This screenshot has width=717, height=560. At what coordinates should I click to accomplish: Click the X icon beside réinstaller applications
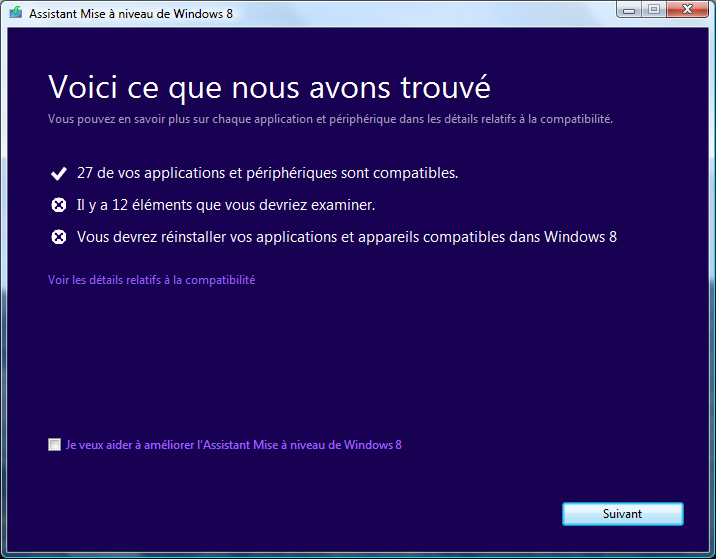pyautogui.click(x=59, y=237)
